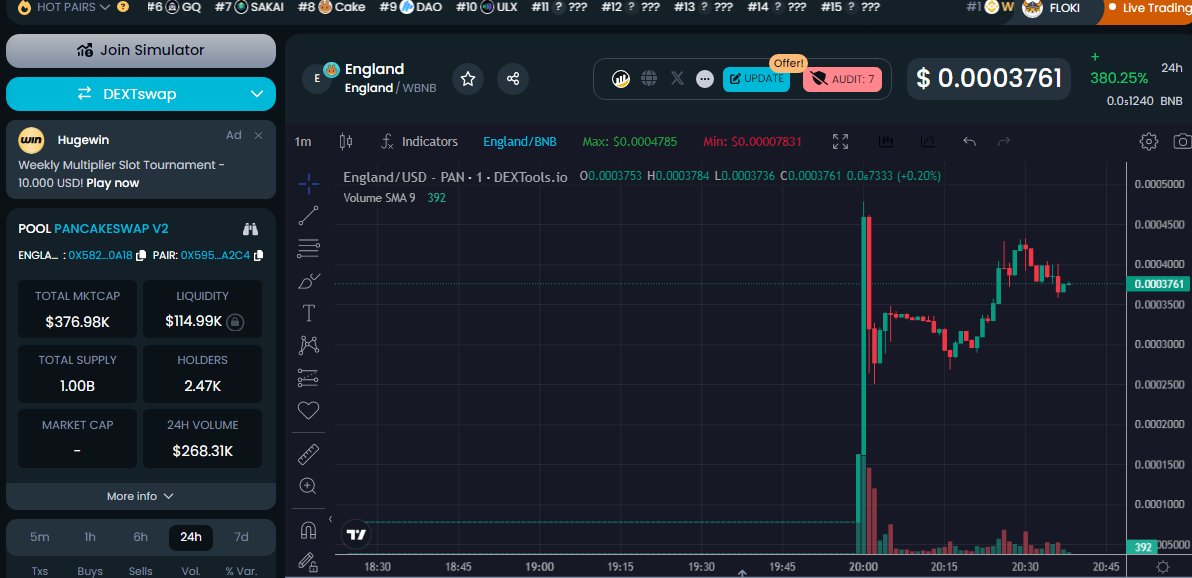Open hot pair #10 ULX
Viewport: 1192px width, 578px height.
pyautogui.click(x=487, y=7)
